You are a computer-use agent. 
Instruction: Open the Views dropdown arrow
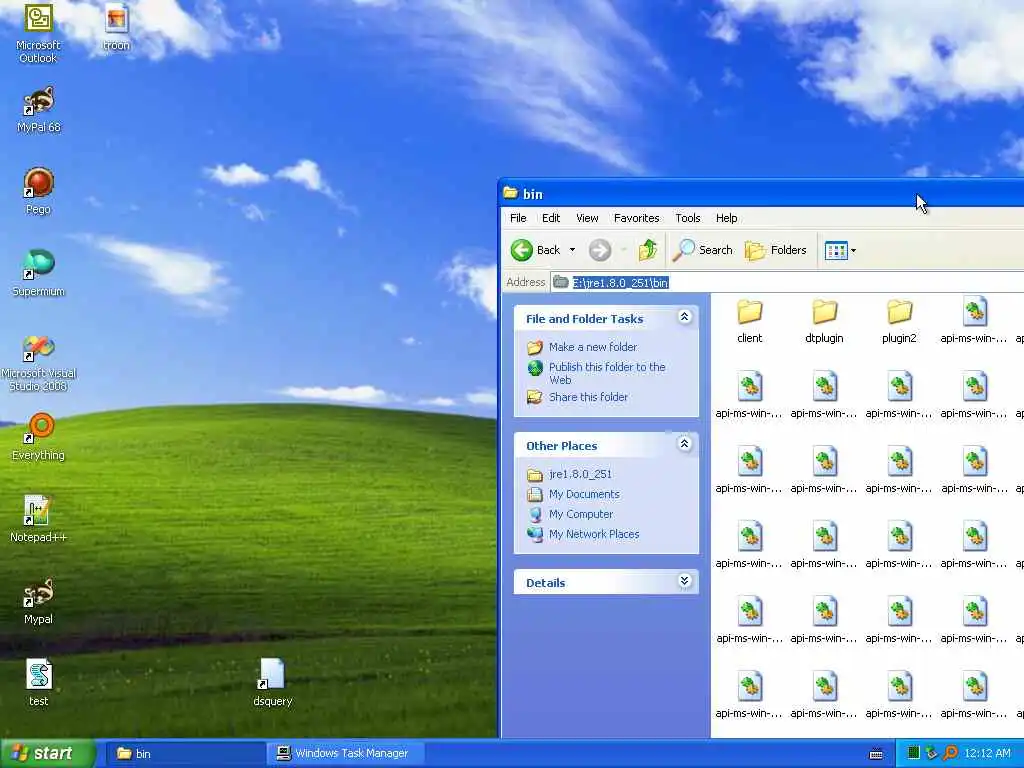click(853, 250)
